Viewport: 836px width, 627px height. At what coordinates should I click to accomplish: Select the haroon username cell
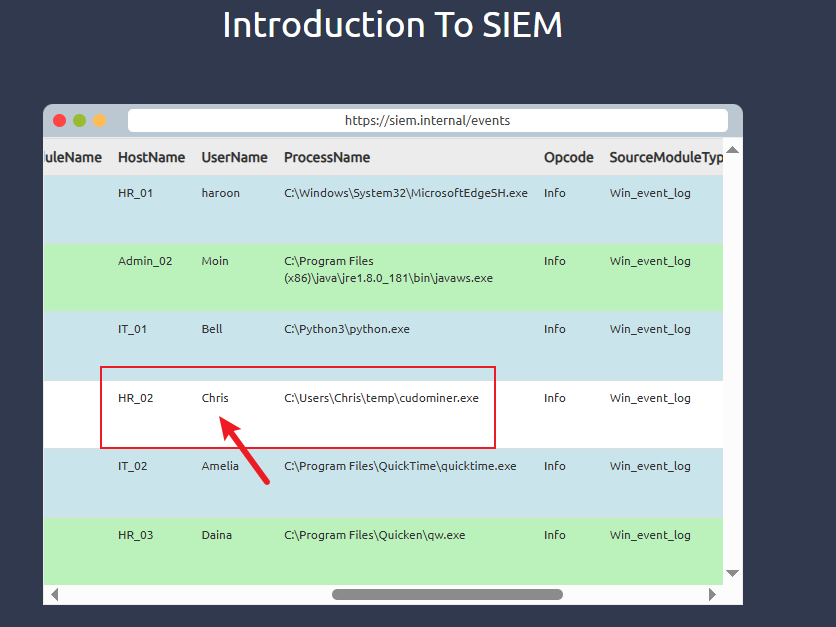[x=221, y=193]
